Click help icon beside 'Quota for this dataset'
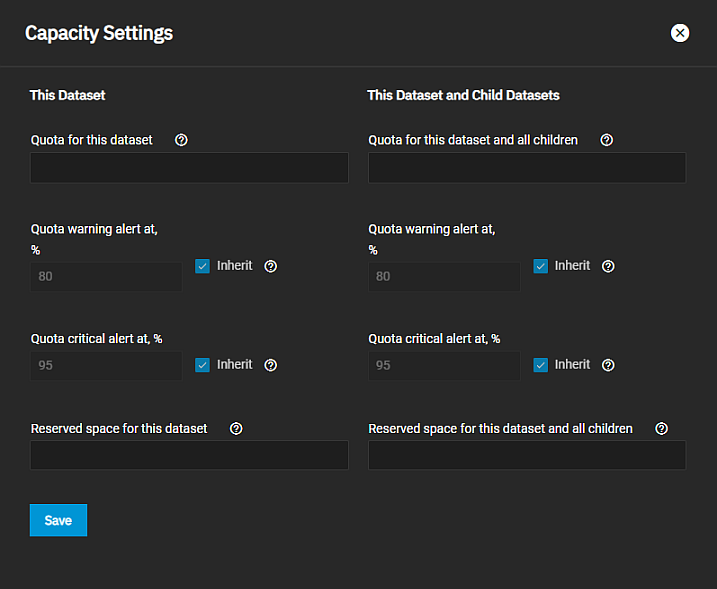717x589 pixels. click(x=181, y=140)
